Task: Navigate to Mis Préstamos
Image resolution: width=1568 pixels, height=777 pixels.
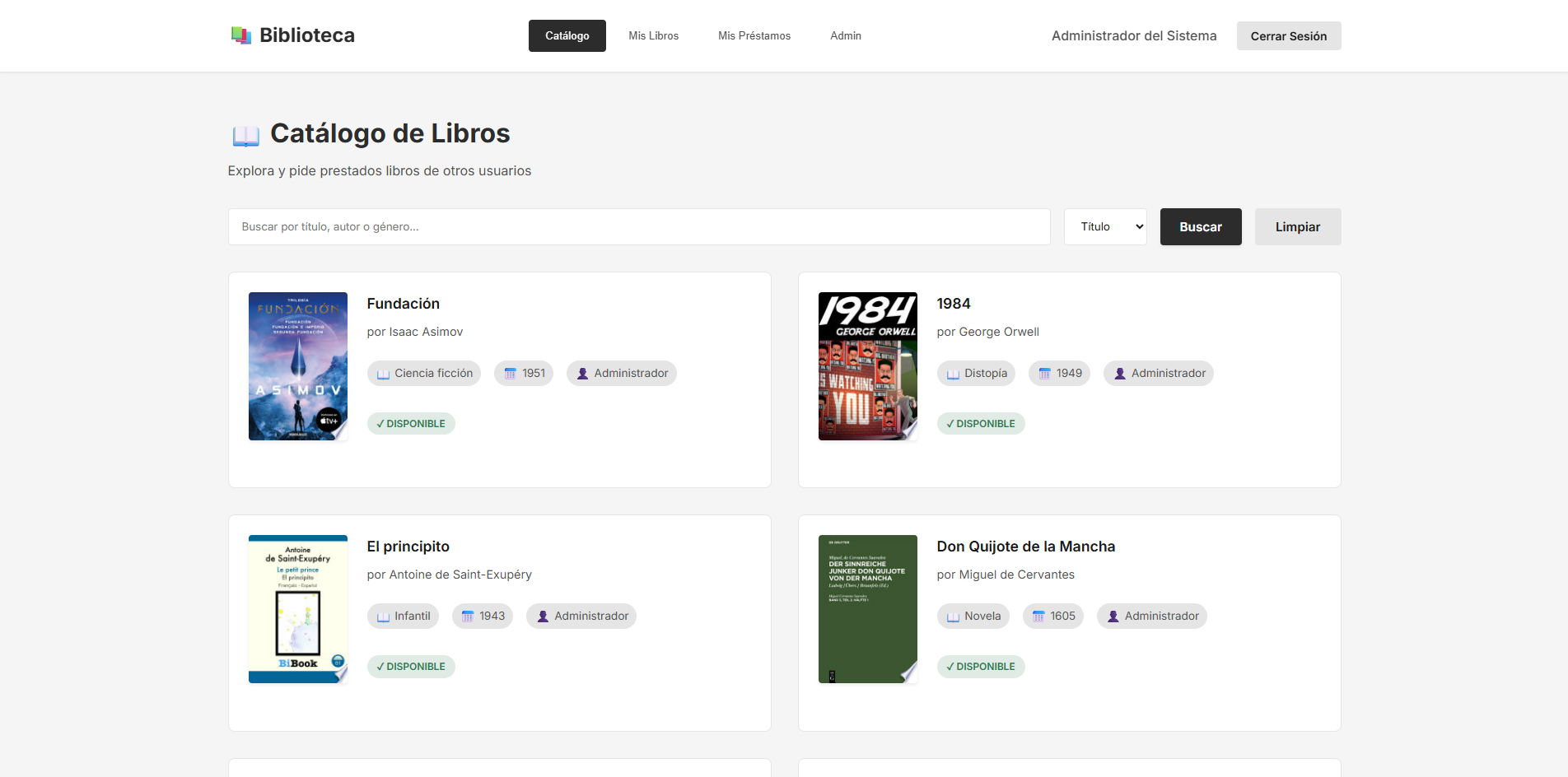Action: point(754,35)
